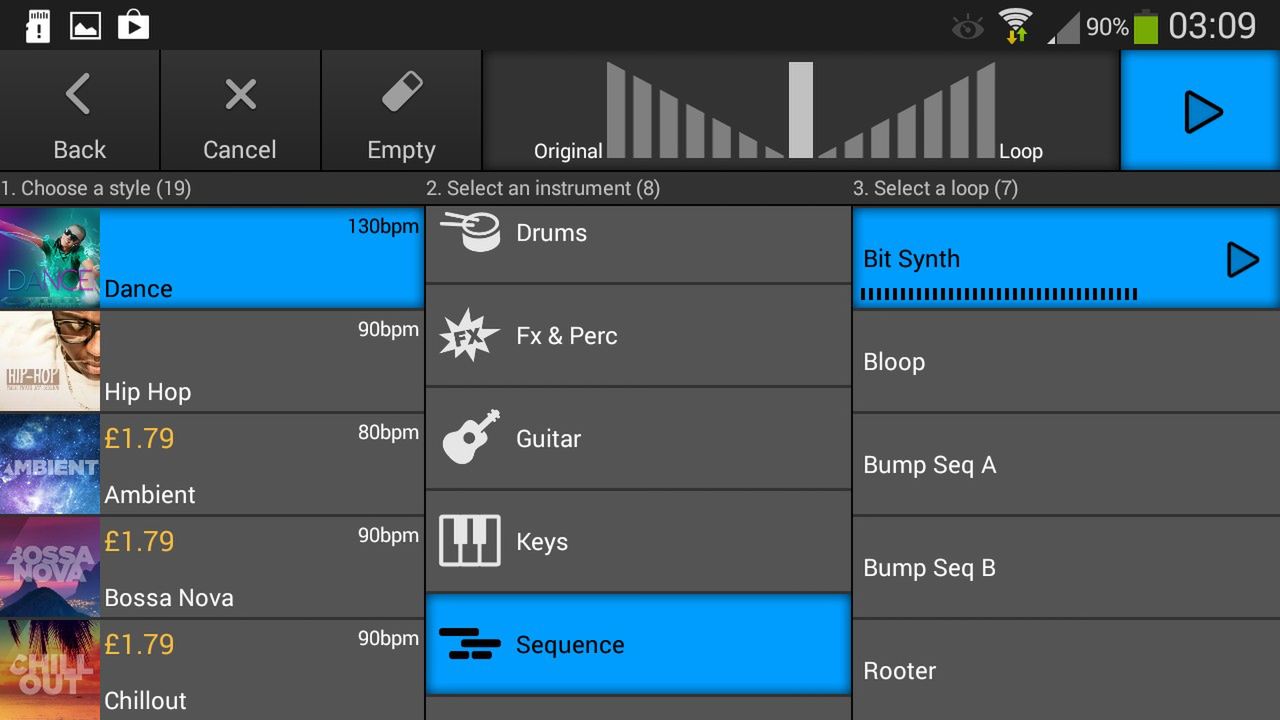Choose the Fx & Perc burst icon
The height and width of the screenshot is (720, 1280).
[469, 336]
